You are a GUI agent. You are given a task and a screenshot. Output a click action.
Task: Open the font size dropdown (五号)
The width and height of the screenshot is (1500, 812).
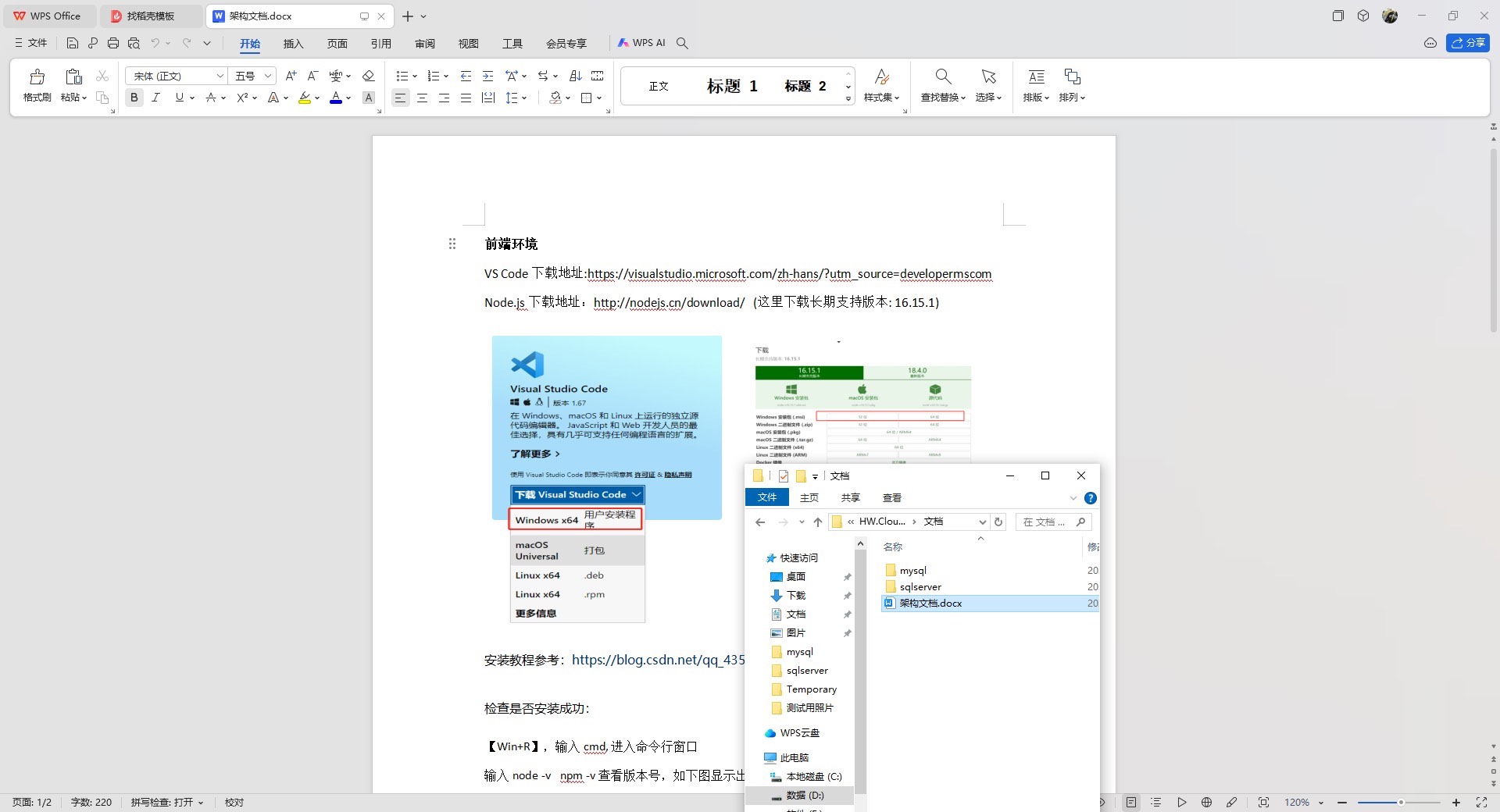[x=267, y=76]
